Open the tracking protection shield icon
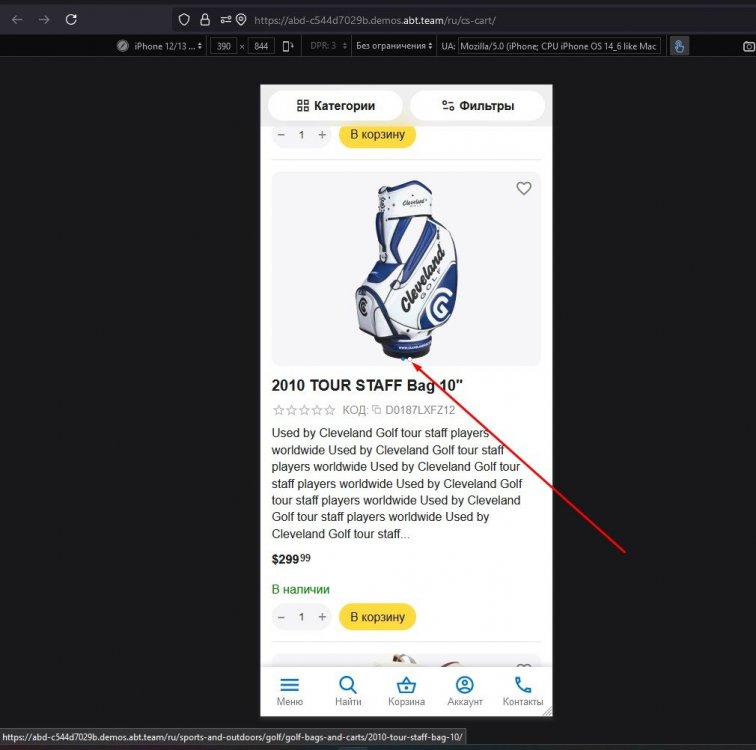The height and width of the screenshot is (750, 756). click(x=184, y=20)
